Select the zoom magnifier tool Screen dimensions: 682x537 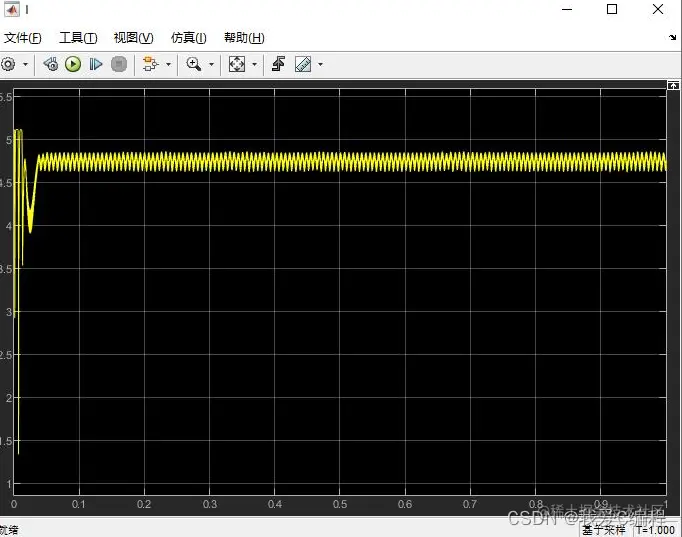[194, 64]
